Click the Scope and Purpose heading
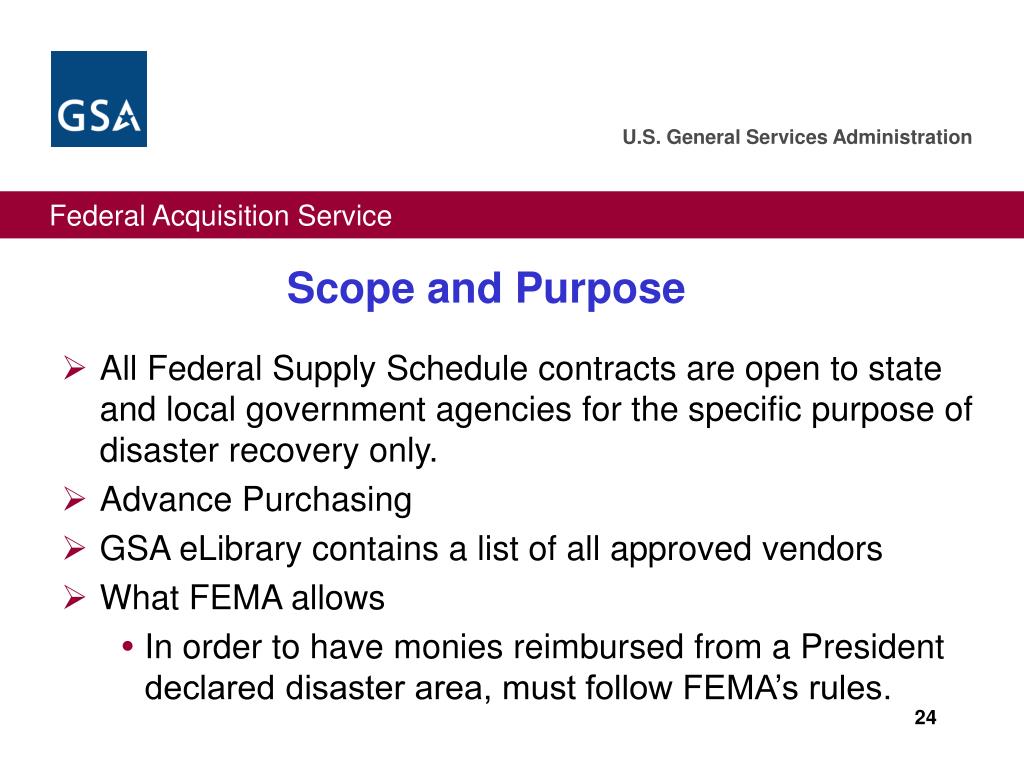 (486, 288)
